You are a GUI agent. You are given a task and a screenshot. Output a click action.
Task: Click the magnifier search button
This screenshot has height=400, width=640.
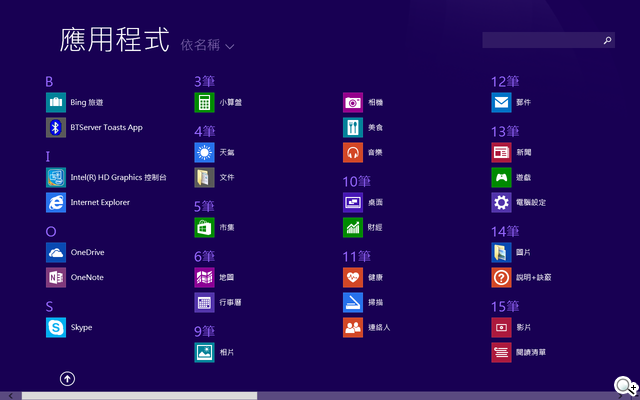[x=607, y=40]
